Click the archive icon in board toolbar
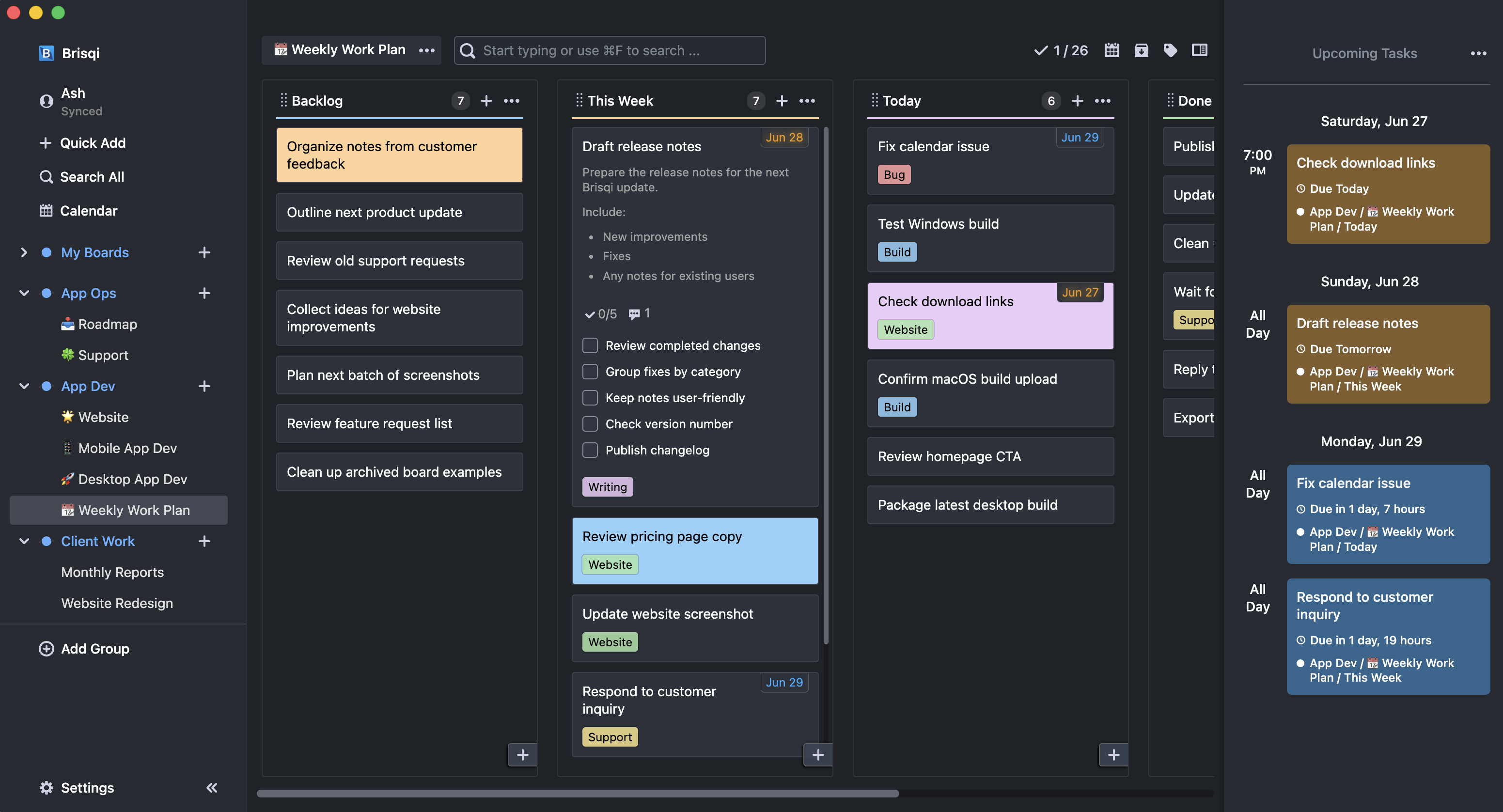Screen dimensions: 1503x812 click(x=1141, y=50)
